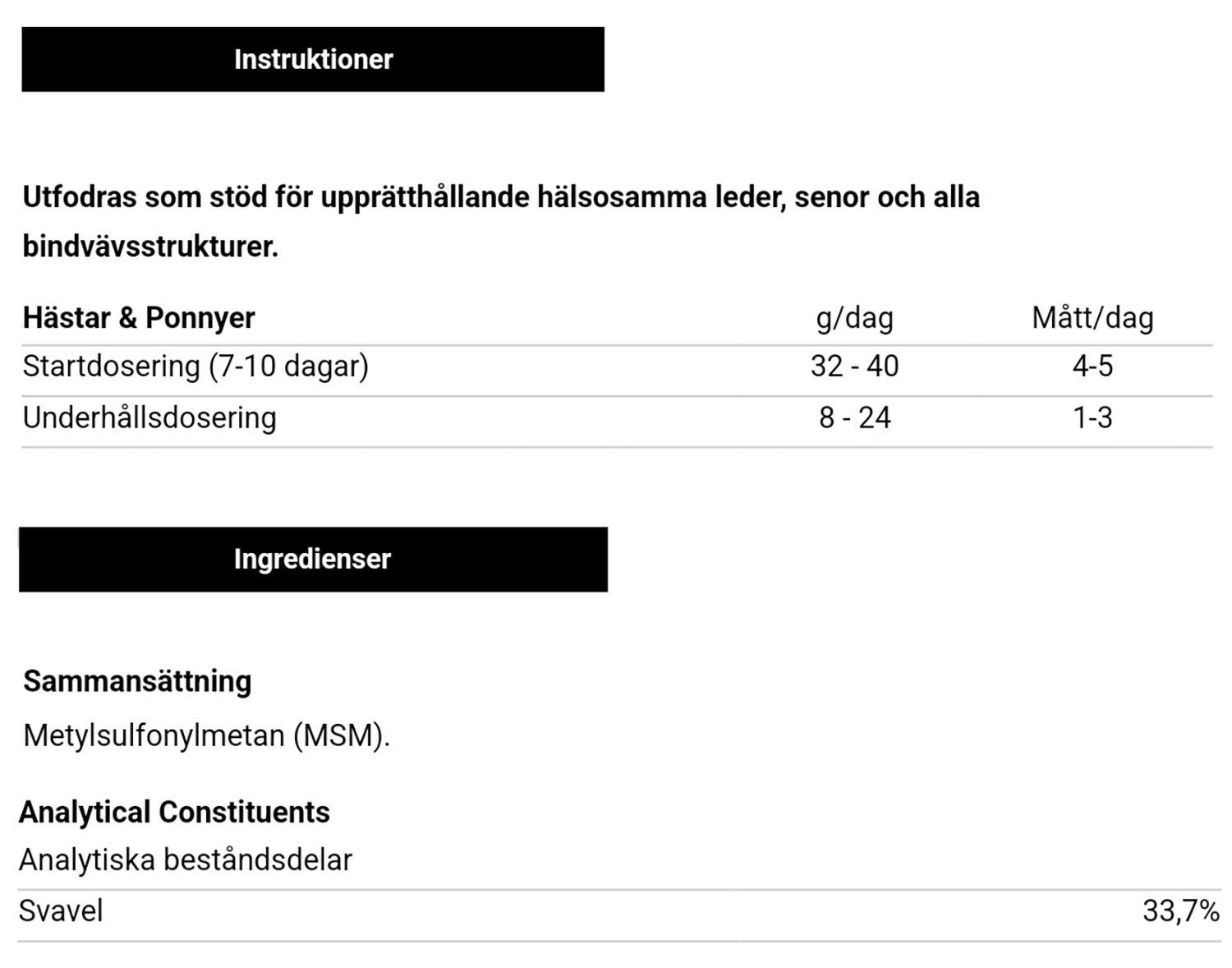1232x968 pixels.
Task: Click the g/dag column header
Action: (x=854, y=319)
